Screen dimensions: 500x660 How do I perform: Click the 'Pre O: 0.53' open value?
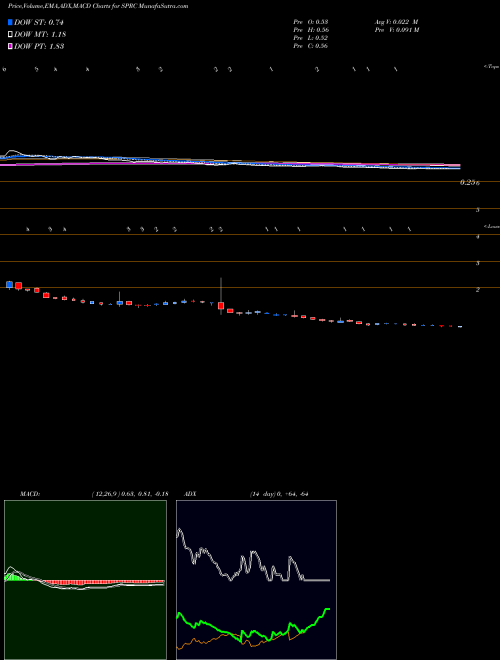311,21
